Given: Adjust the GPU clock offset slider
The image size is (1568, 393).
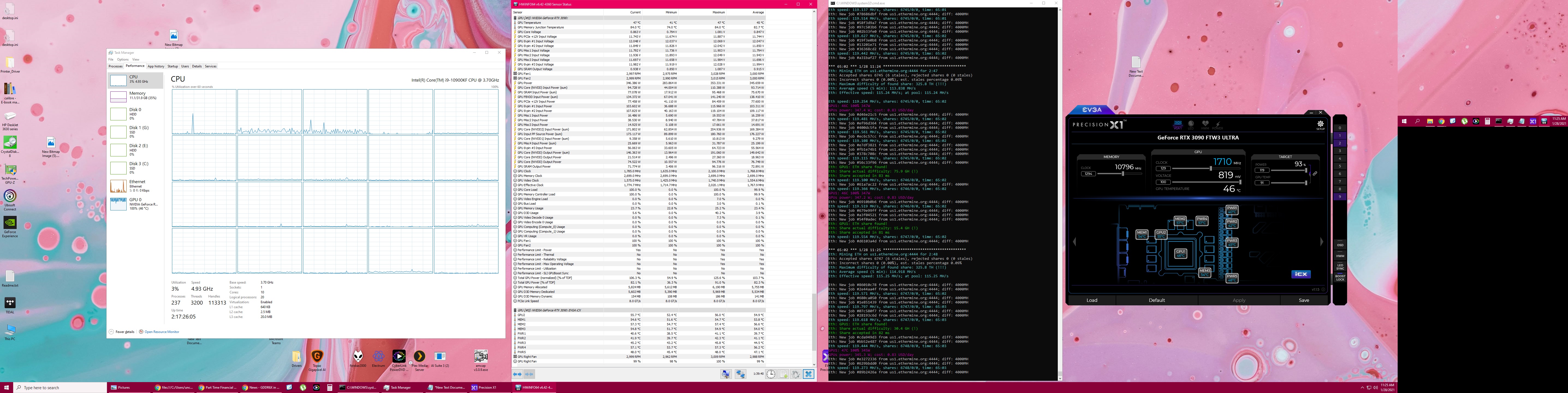Looking at the screenshot, I should 1210,168.
